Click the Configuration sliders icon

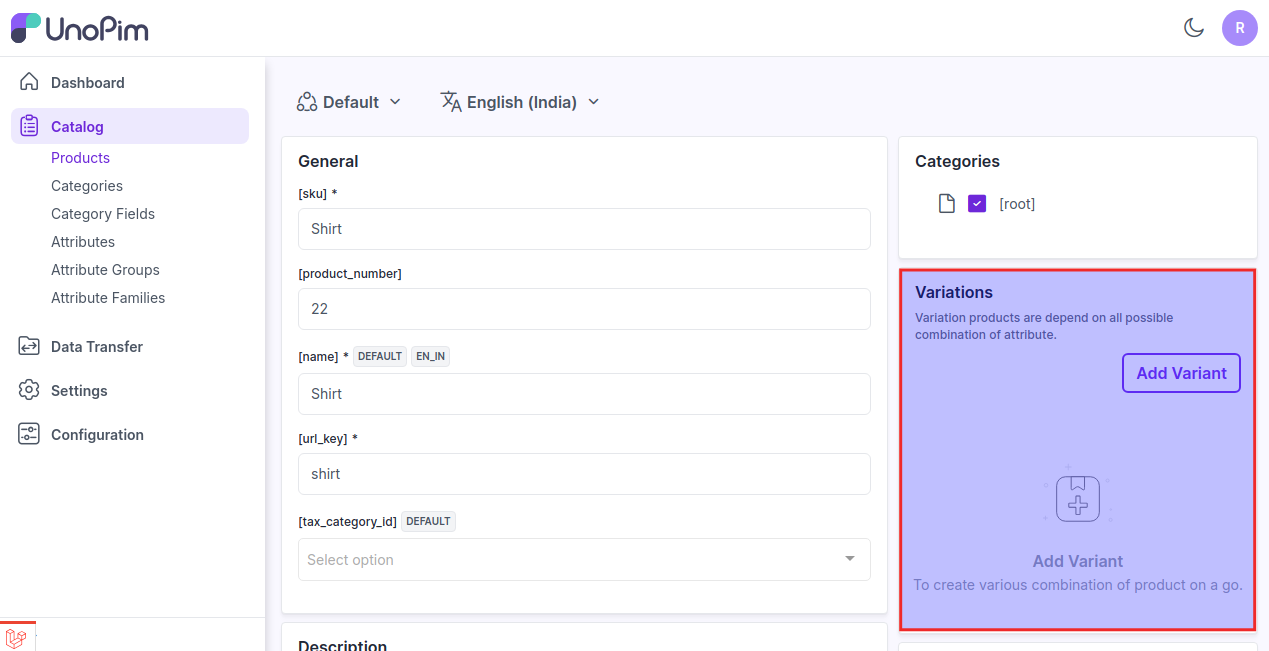click(29, 435)
